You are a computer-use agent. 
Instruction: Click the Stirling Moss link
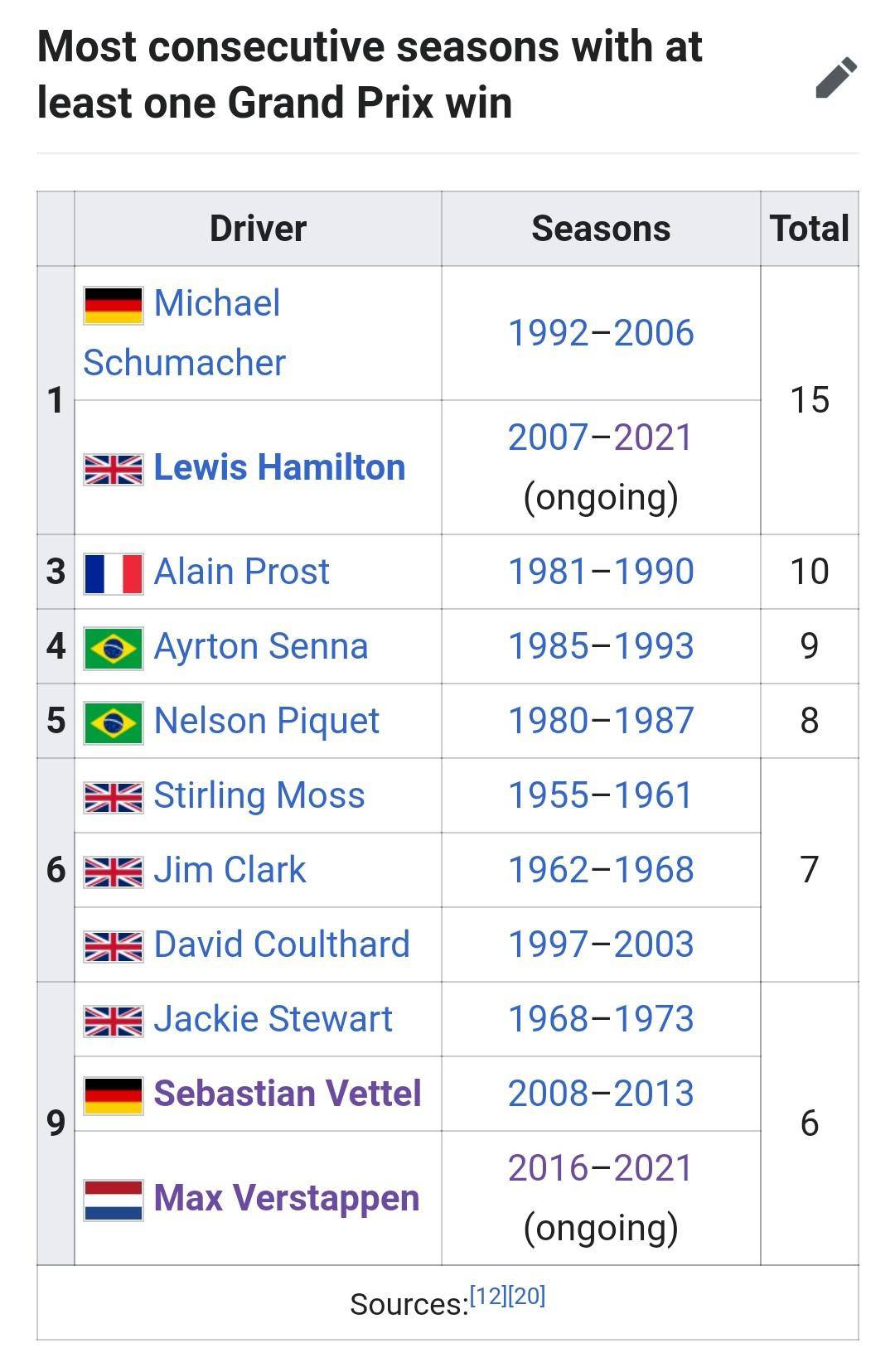(x=259, y=795)
